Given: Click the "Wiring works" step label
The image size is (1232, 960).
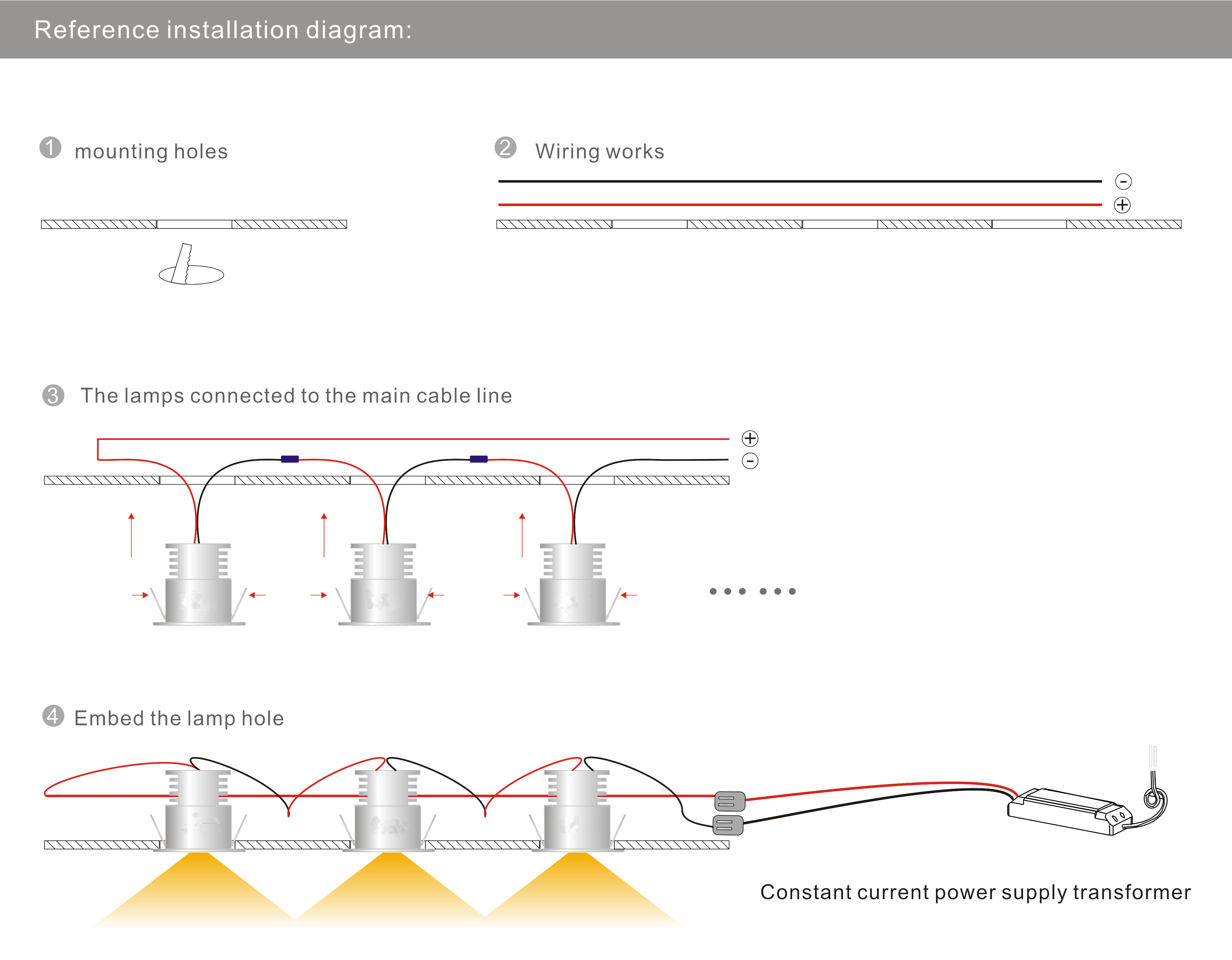Looking at the screenshot, I should click(x=600, y=151).
